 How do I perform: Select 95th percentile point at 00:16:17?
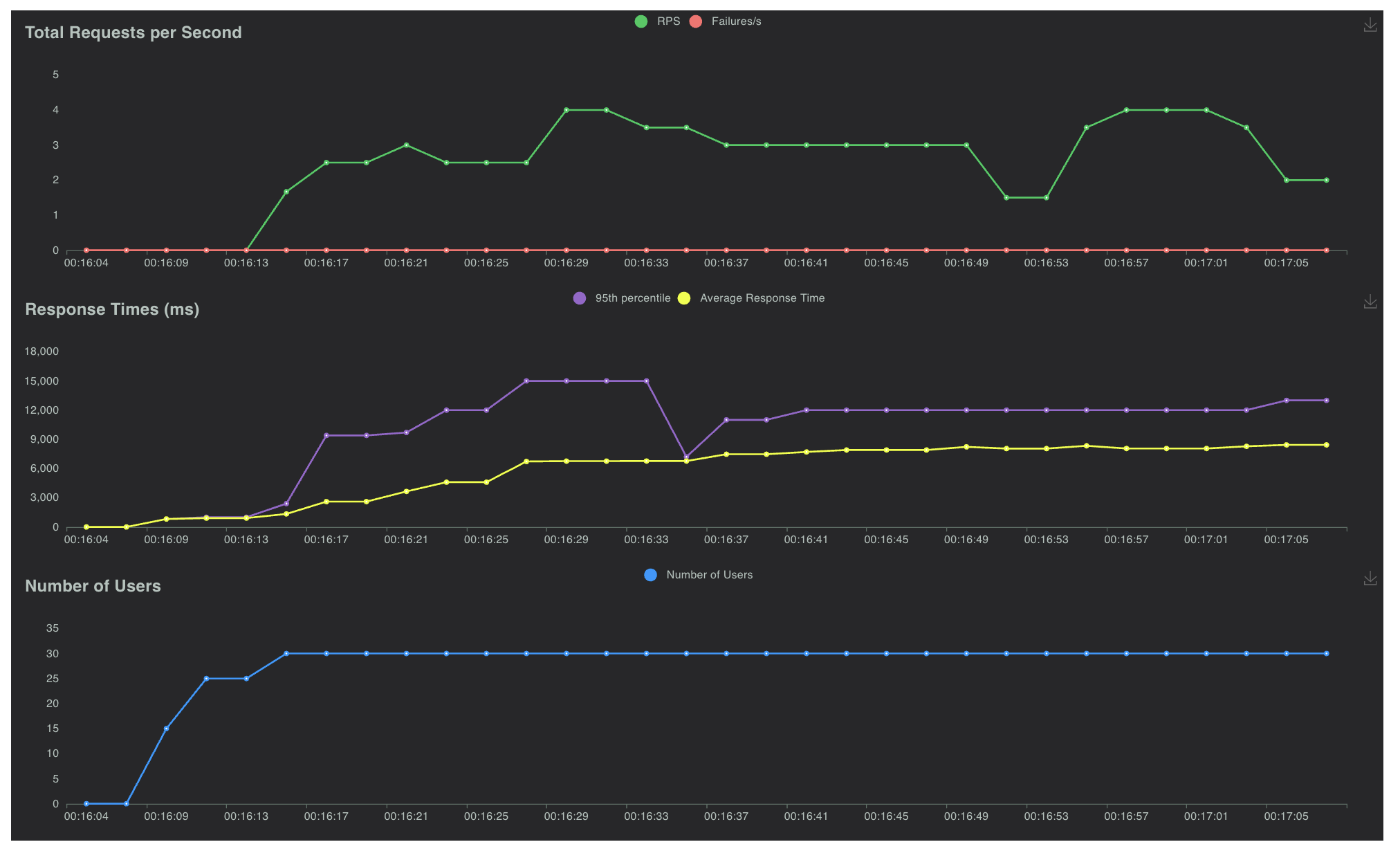[x=326, y=435]
